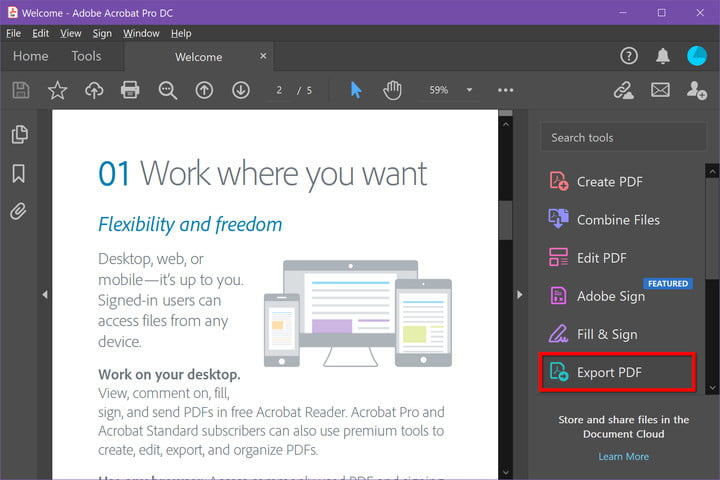Switch to the Tools tab
The height and width of the screenshot is (480, 720).
(86, 57)
